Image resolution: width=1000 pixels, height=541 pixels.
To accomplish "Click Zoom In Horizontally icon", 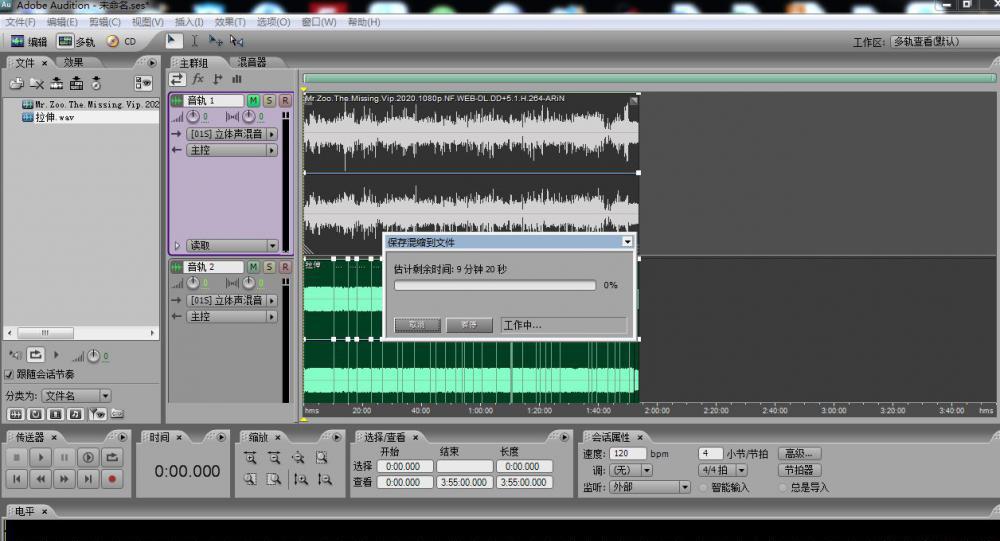I will click(250, 458).
